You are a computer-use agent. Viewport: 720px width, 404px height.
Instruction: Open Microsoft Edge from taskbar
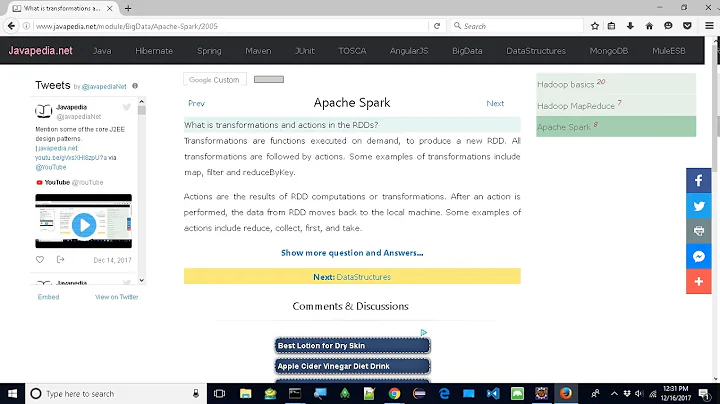coord(444,394)
